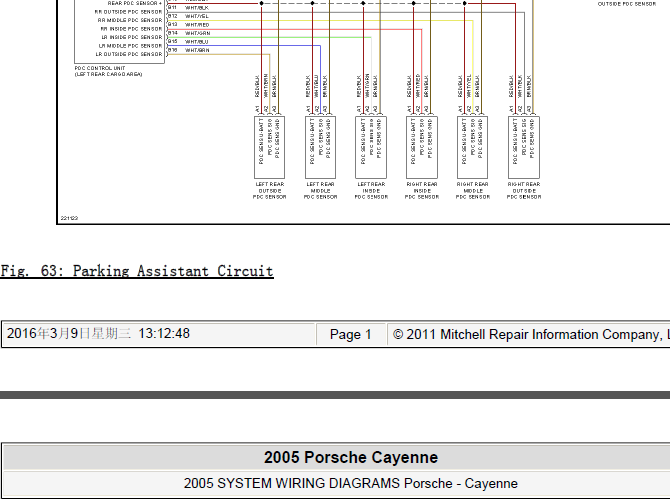Click pin number B16 on control unit
Screen dimensions: 670x499
(173, 50)
